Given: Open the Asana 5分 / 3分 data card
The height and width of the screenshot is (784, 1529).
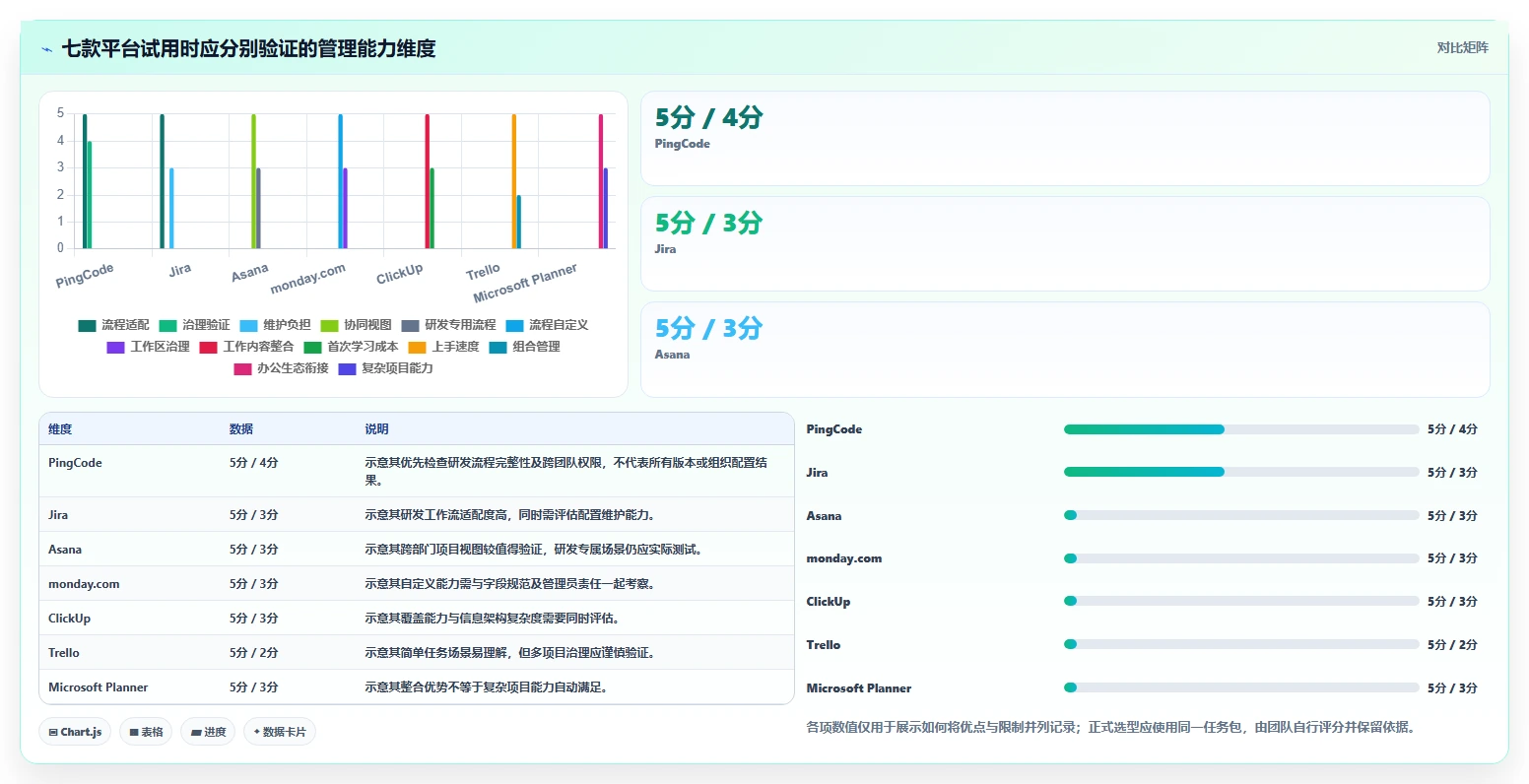Looking at the screenshot, I should click(1065, 349).
